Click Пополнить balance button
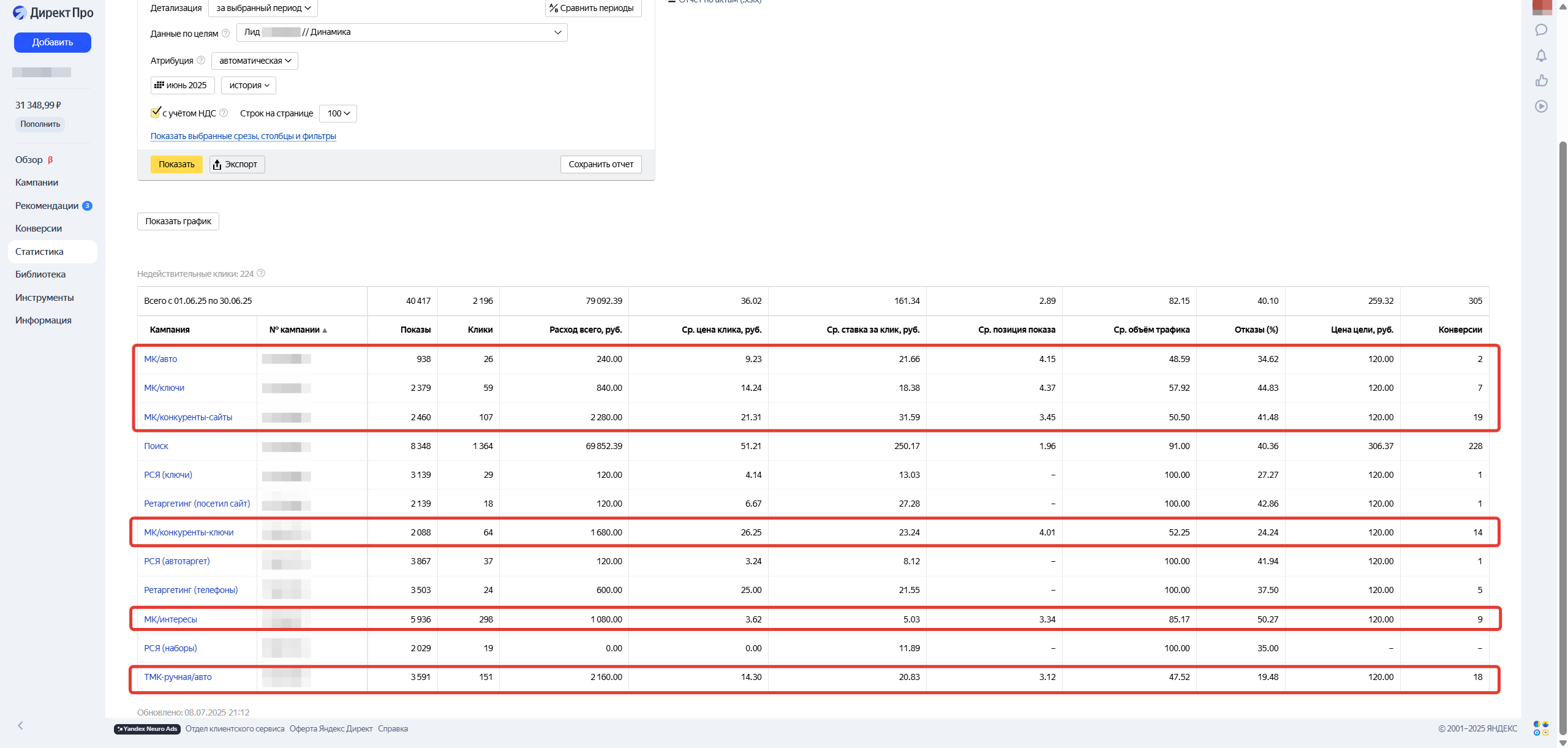 point(40,124)
